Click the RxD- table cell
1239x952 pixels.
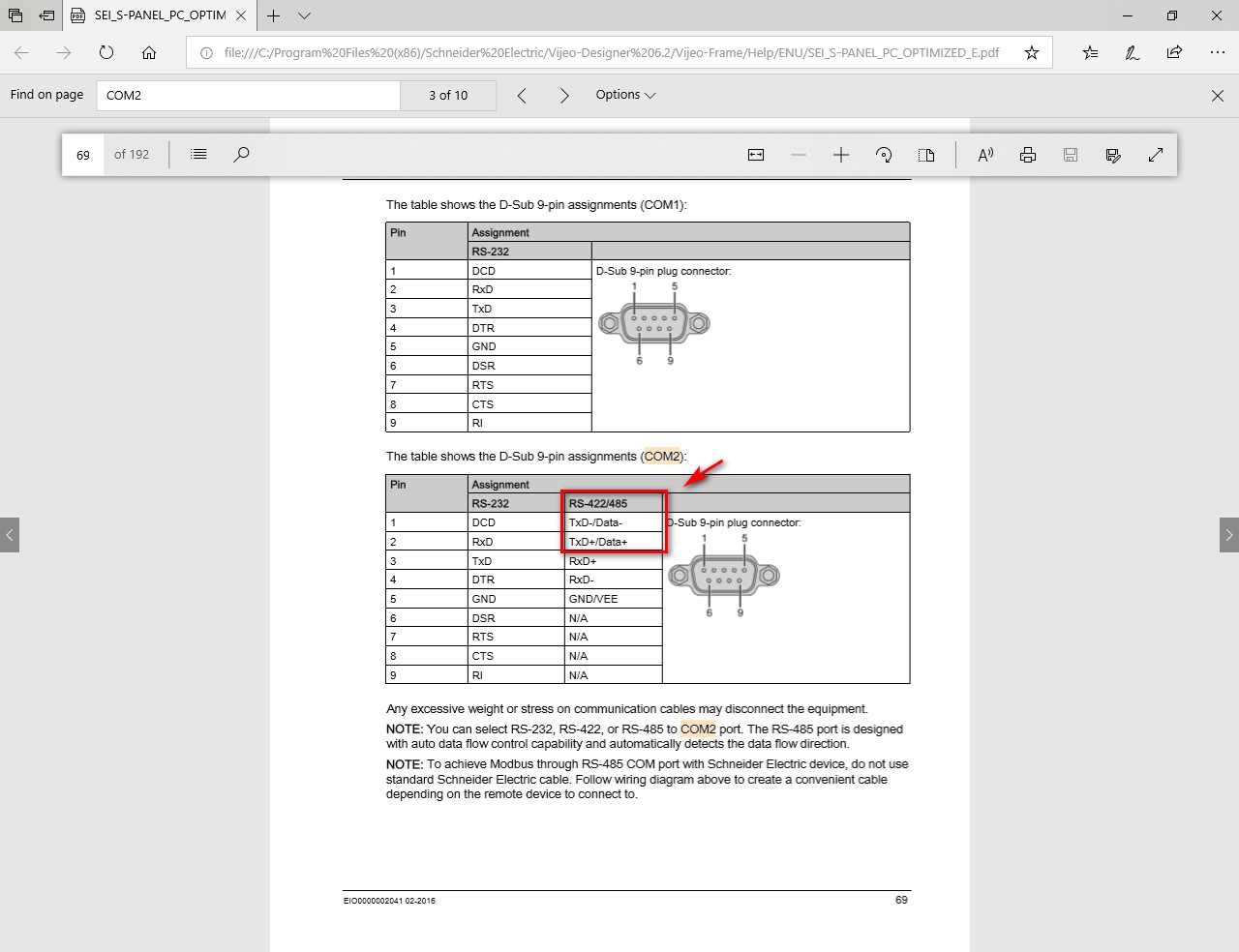point(614,580)
